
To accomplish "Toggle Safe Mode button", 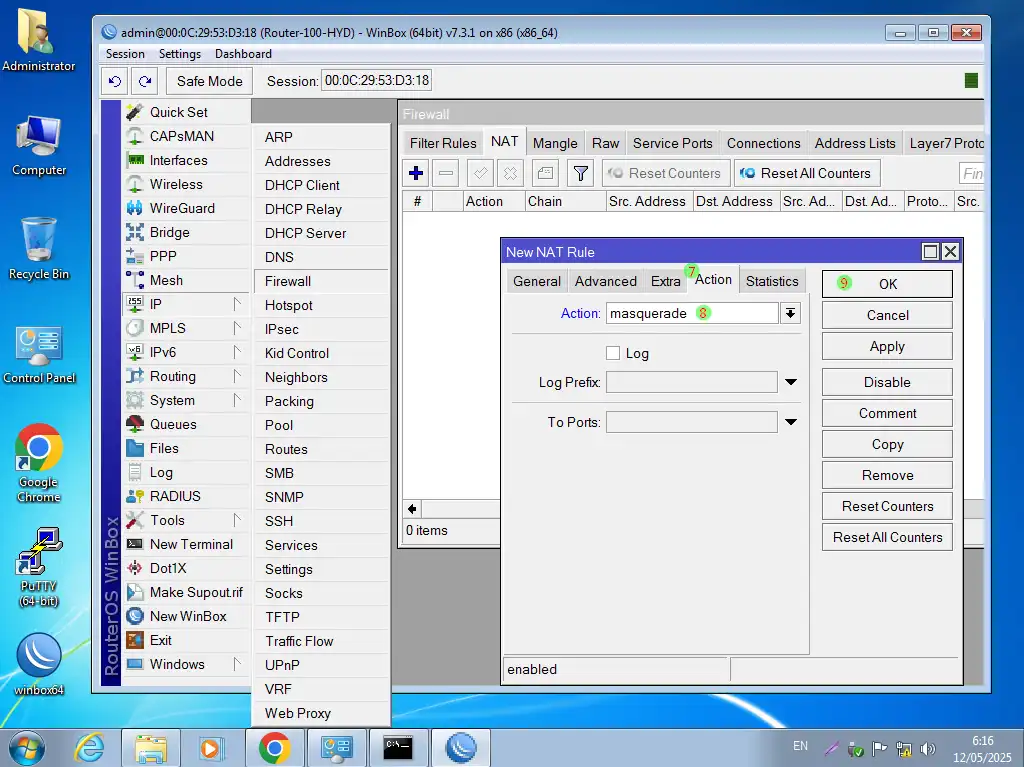I will point(209,81).
